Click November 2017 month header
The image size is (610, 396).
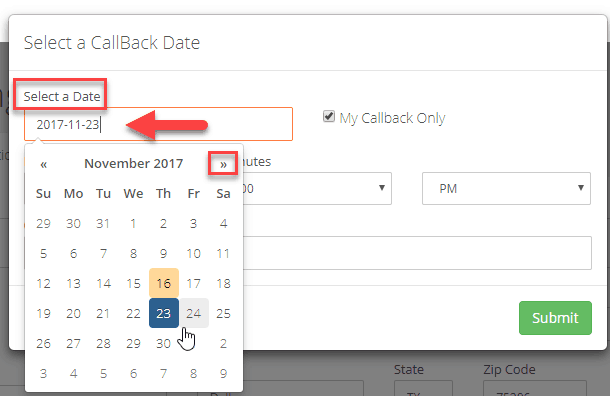coord(133,164)
